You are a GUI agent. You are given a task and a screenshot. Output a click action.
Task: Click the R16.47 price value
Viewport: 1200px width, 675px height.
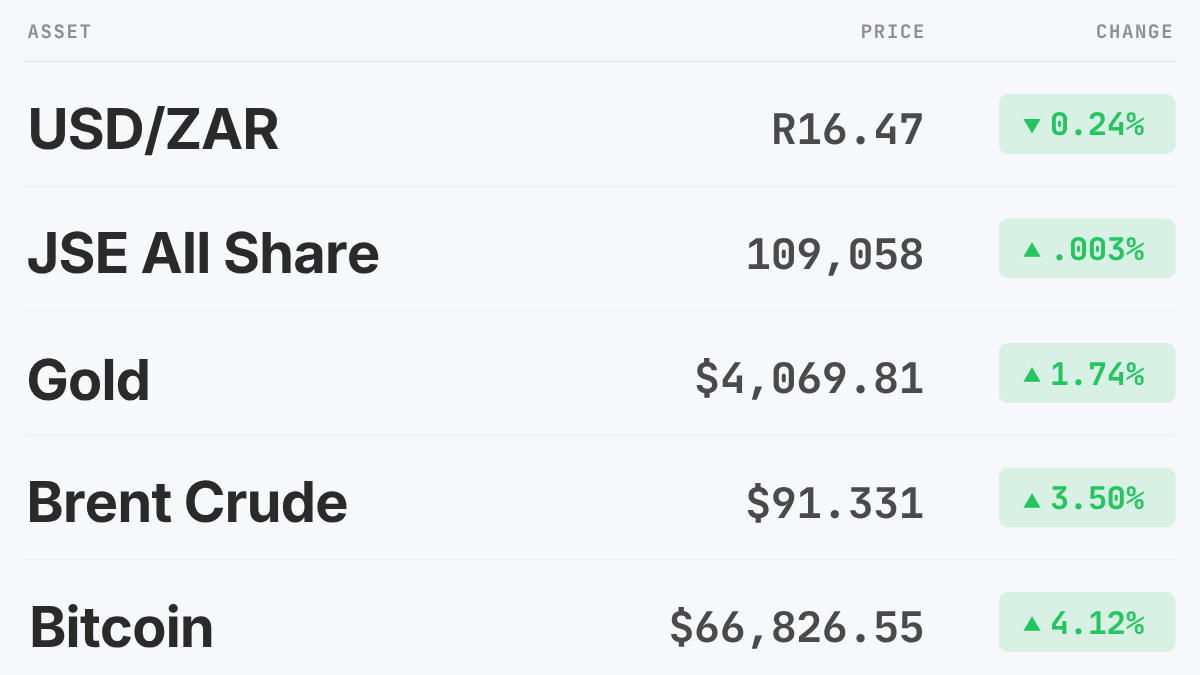[848, 129]
